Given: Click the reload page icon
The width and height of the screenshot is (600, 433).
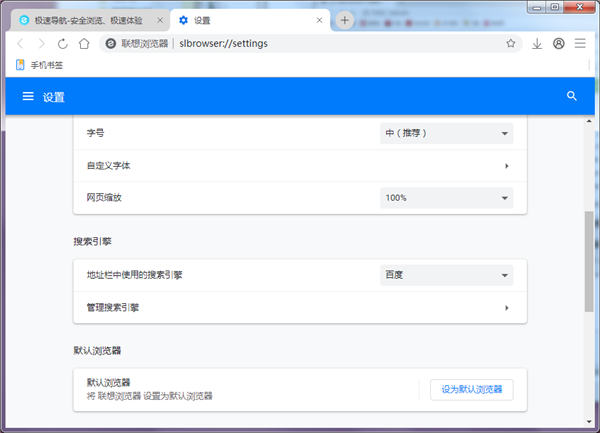Looking at the screenshot, I should [x=63, y=44].
